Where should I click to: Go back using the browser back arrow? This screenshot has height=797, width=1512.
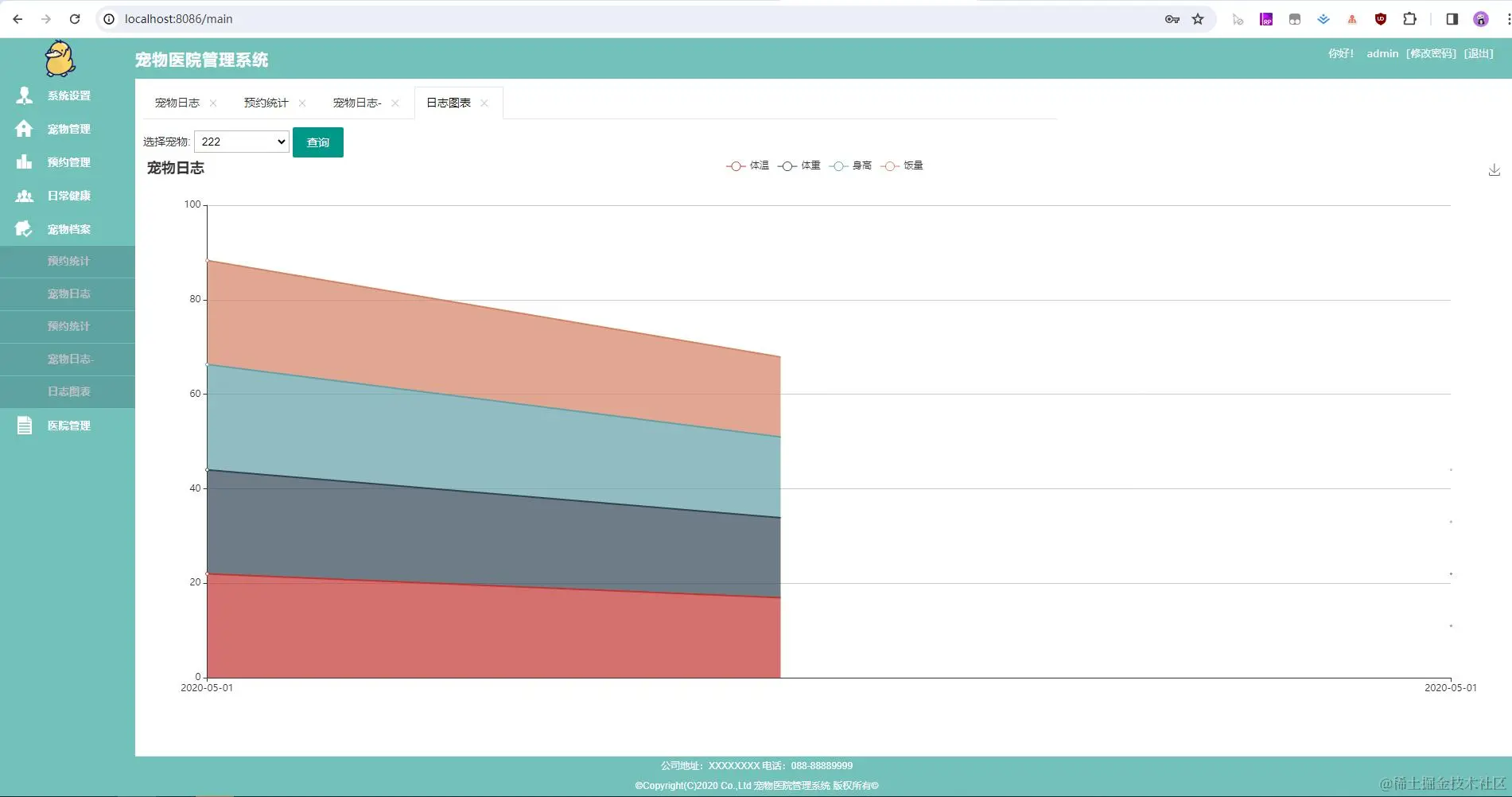pos(17,19)
